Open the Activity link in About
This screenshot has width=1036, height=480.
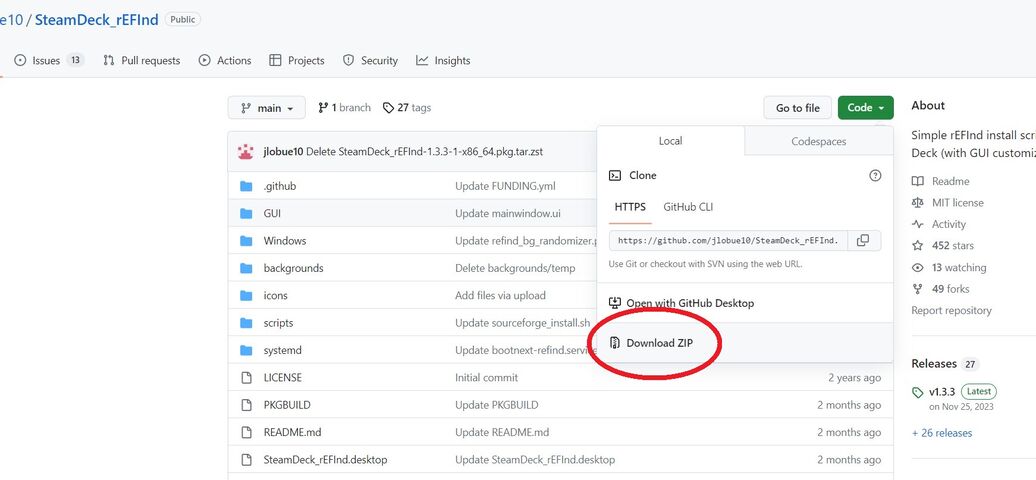point(939,224)
